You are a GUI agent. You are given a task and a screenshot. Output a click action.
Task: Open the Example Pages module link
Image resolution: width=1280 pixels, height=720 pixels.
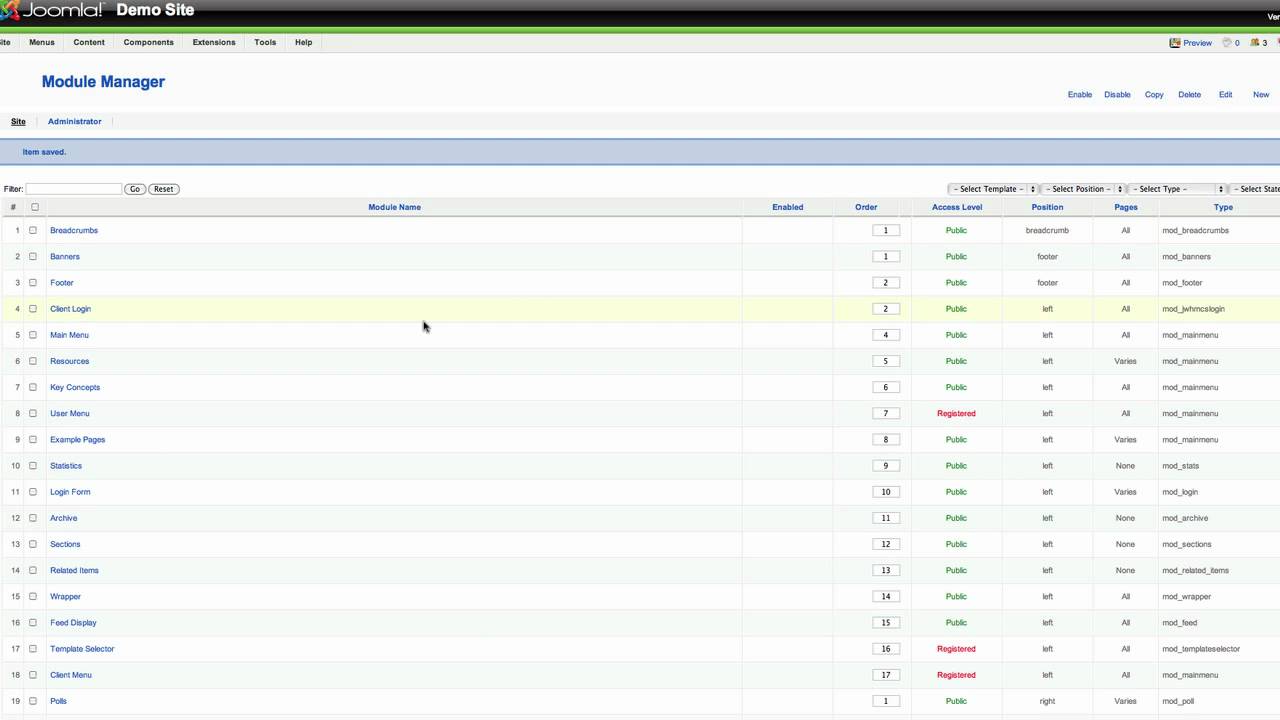[x=77, y=440]
